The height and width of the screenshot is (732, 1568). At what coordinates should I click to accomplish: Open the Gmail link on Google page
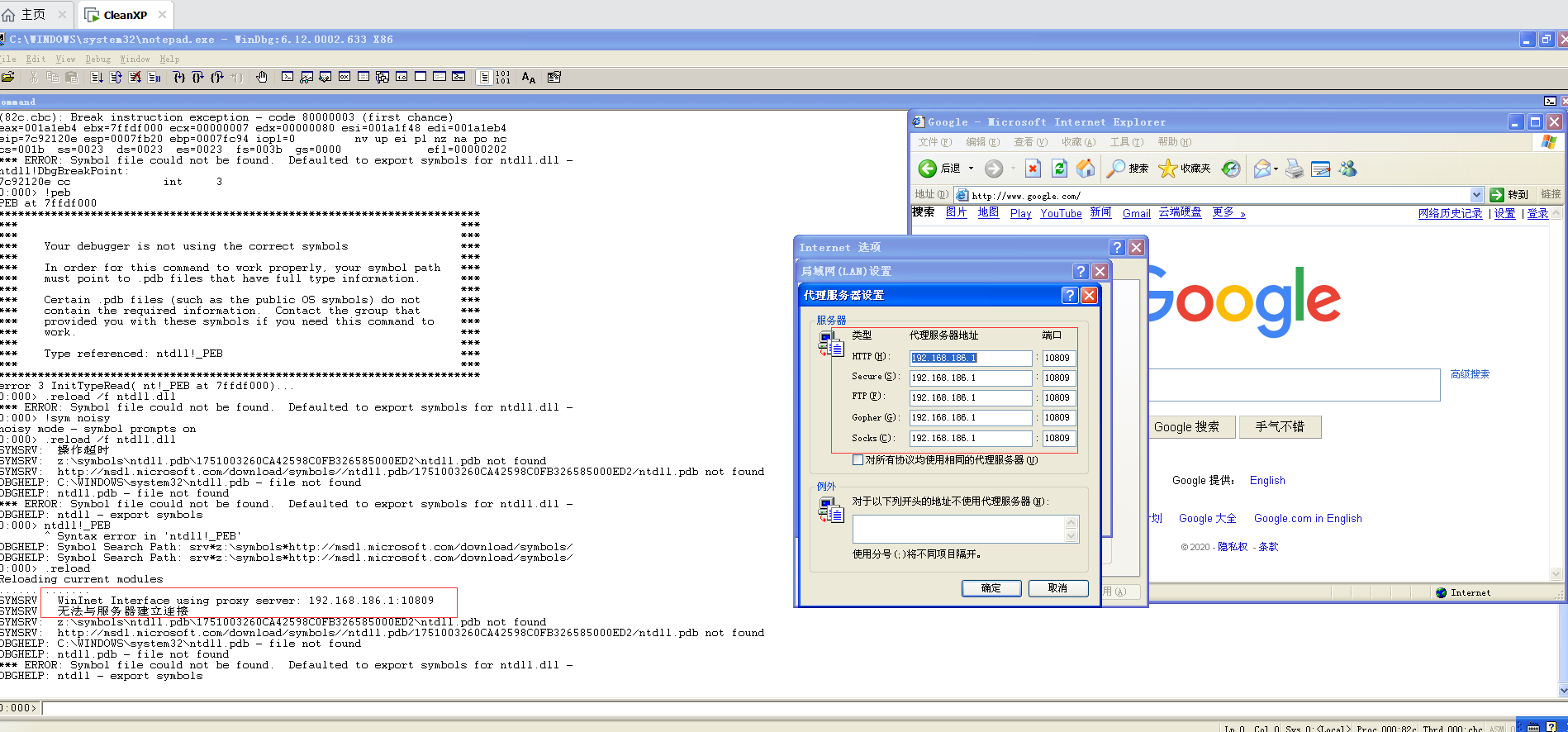coord(1137,213)
